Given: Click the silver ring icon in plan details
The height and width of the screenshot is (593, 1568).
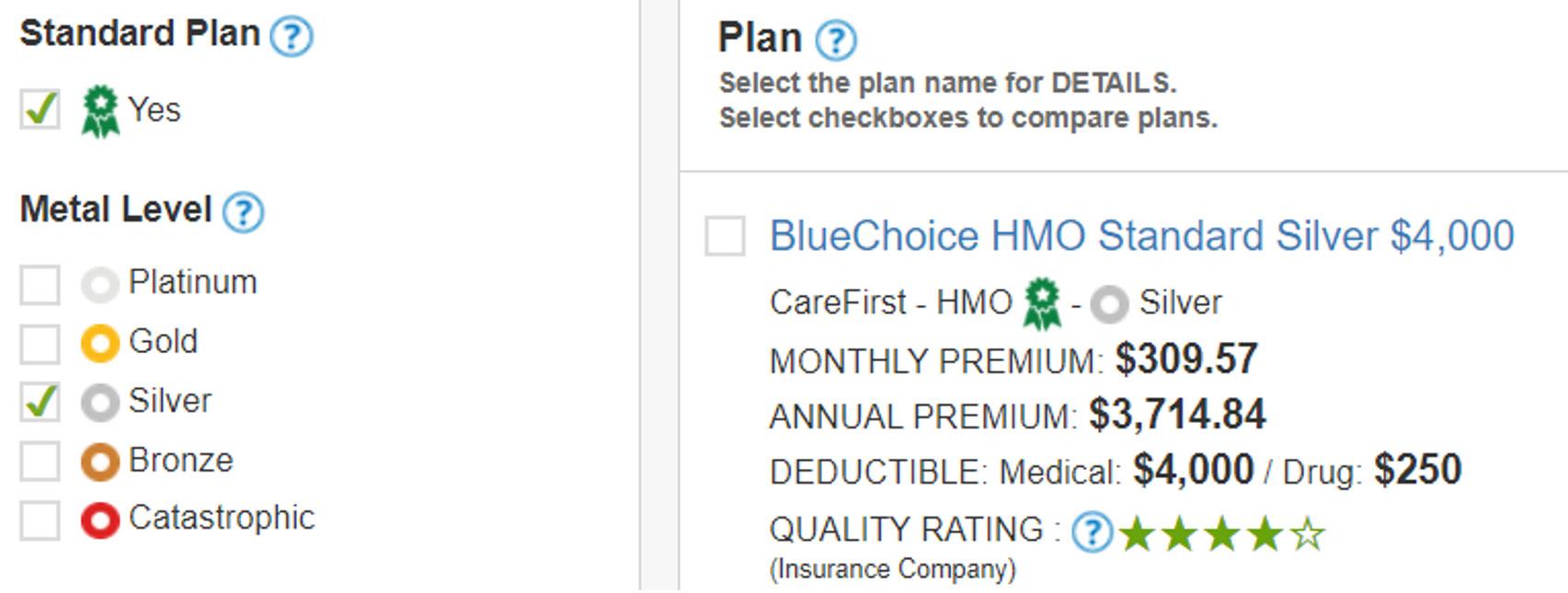Looking at the screenshot, I should 1109,304.
